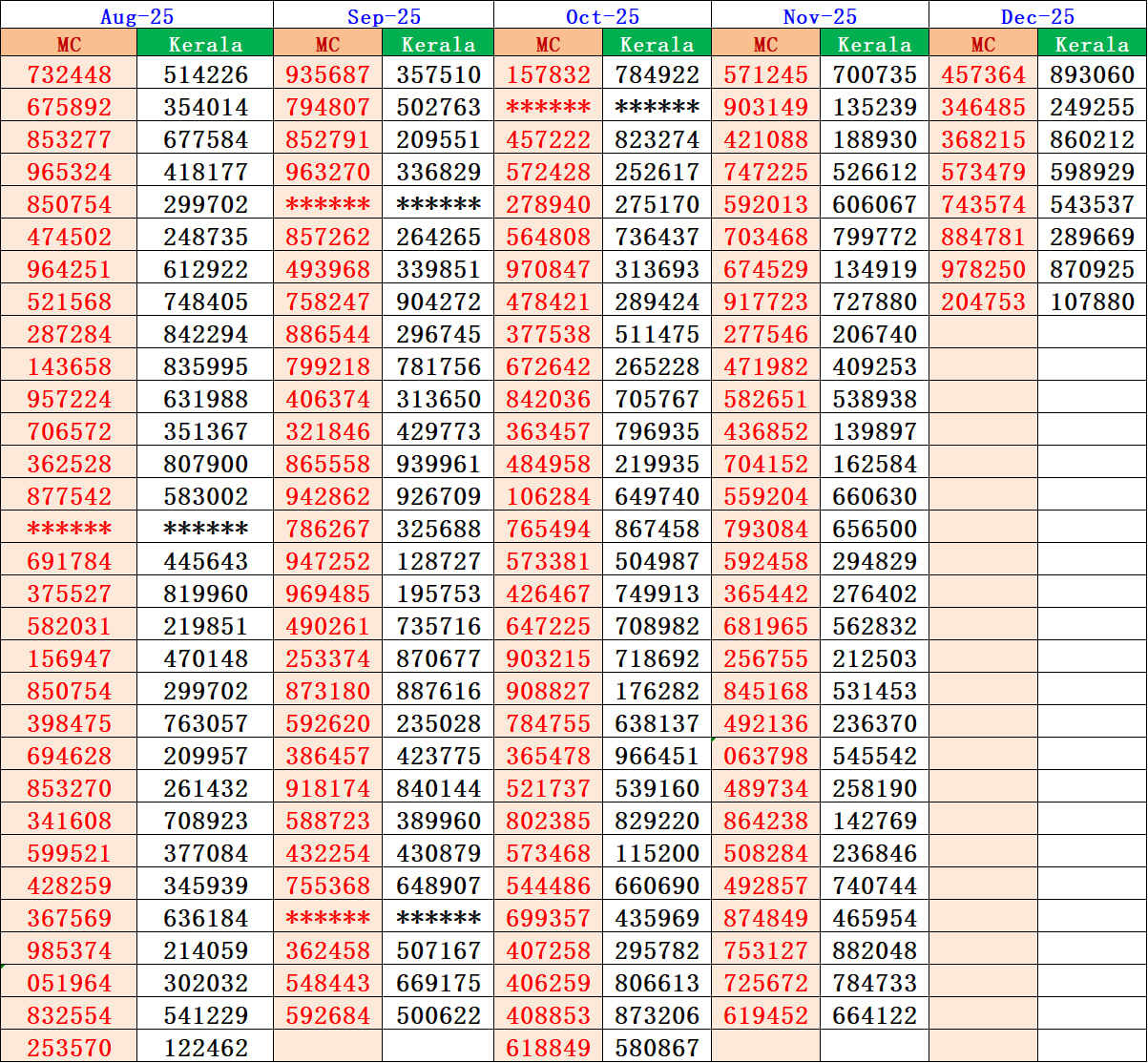Select the starred cell in Oct-25 MC column
The image size is (1148, 1063).
(547, 108)
